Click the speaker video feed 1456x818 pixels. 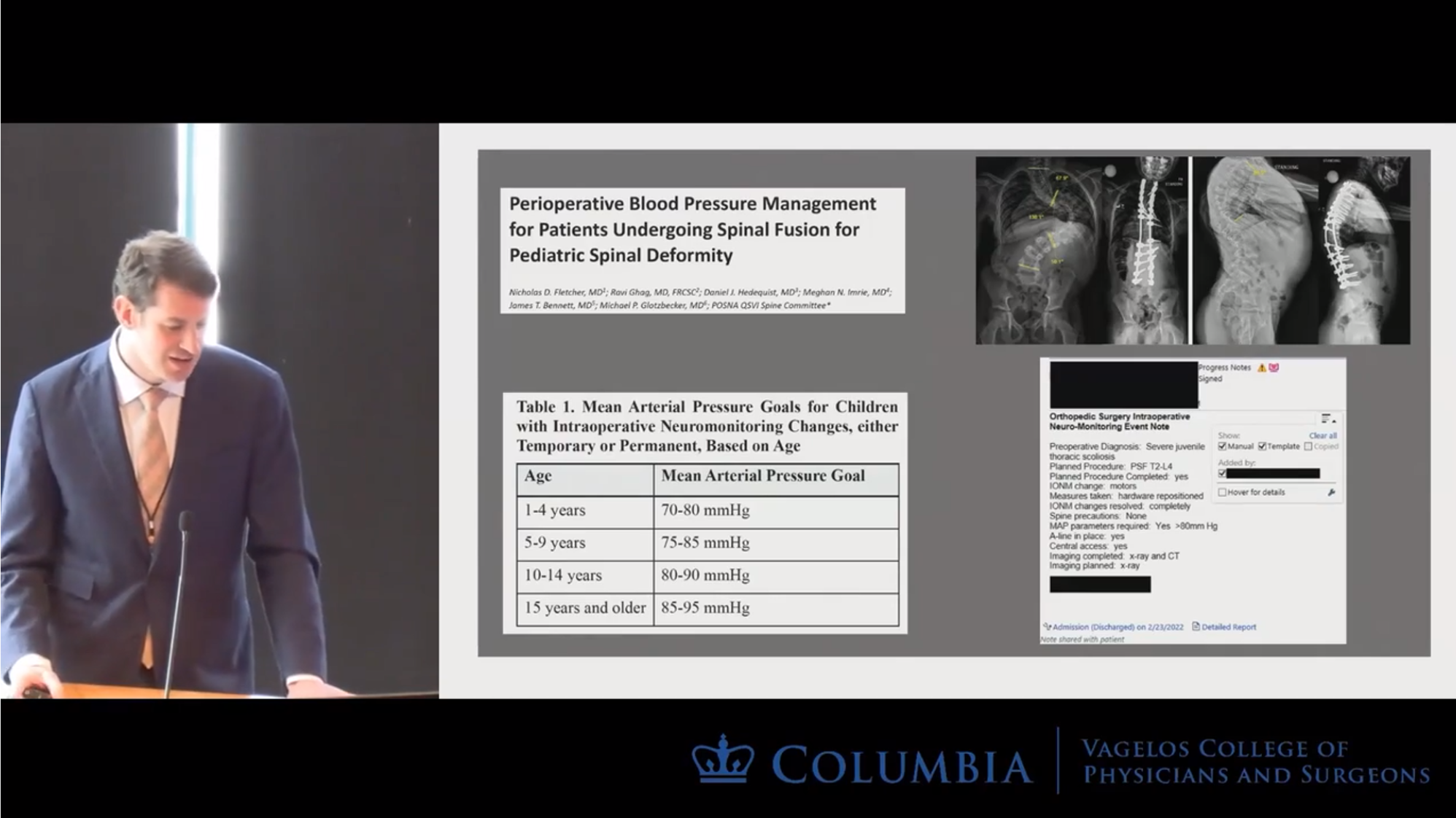click(x=220, y=410)
